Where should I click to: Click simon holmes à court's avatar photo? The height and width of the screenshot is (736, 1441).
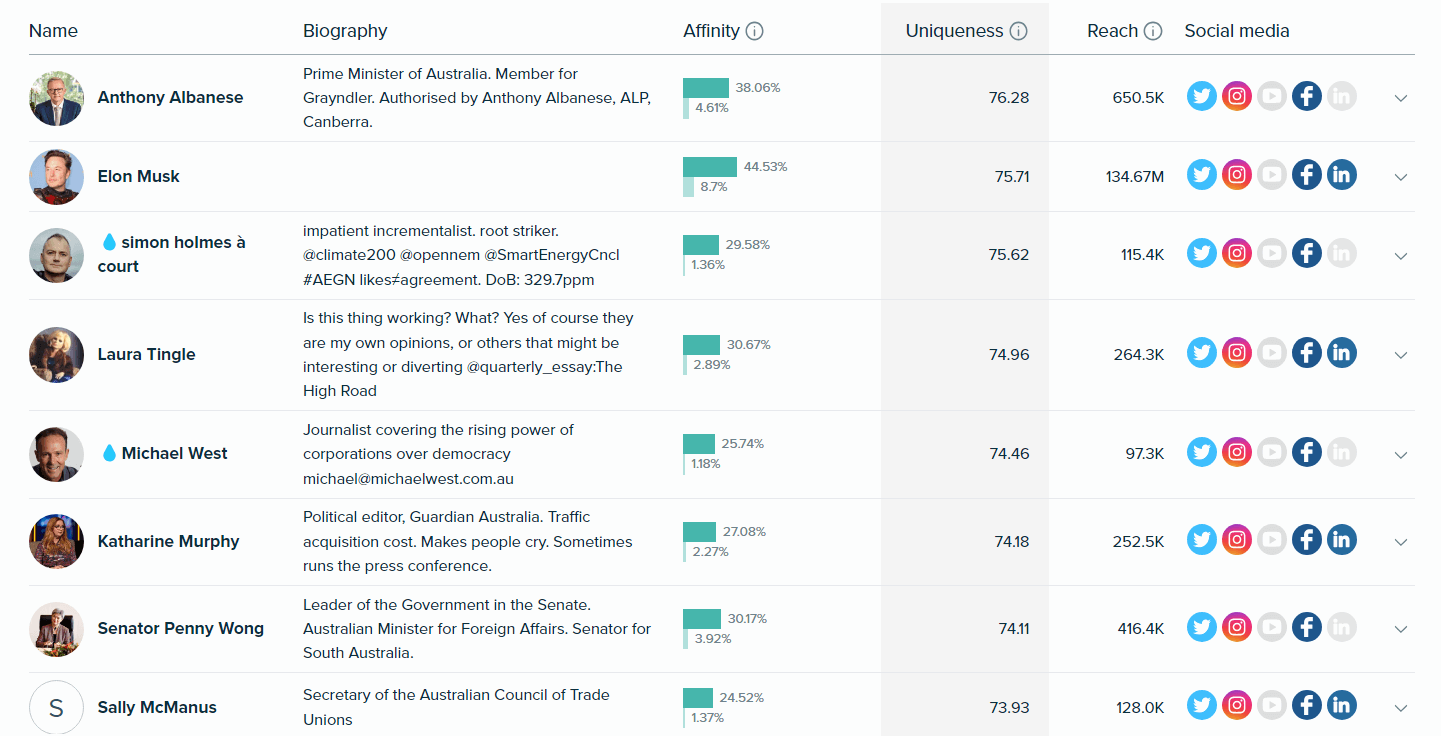click(x=56, y=255)
